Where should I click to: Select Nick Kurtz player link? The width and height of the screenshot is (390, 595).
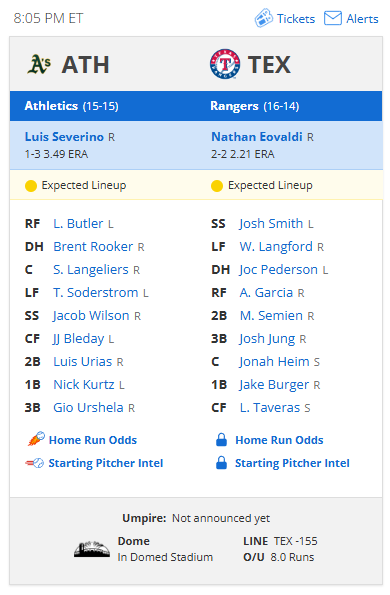click(83, 384)
